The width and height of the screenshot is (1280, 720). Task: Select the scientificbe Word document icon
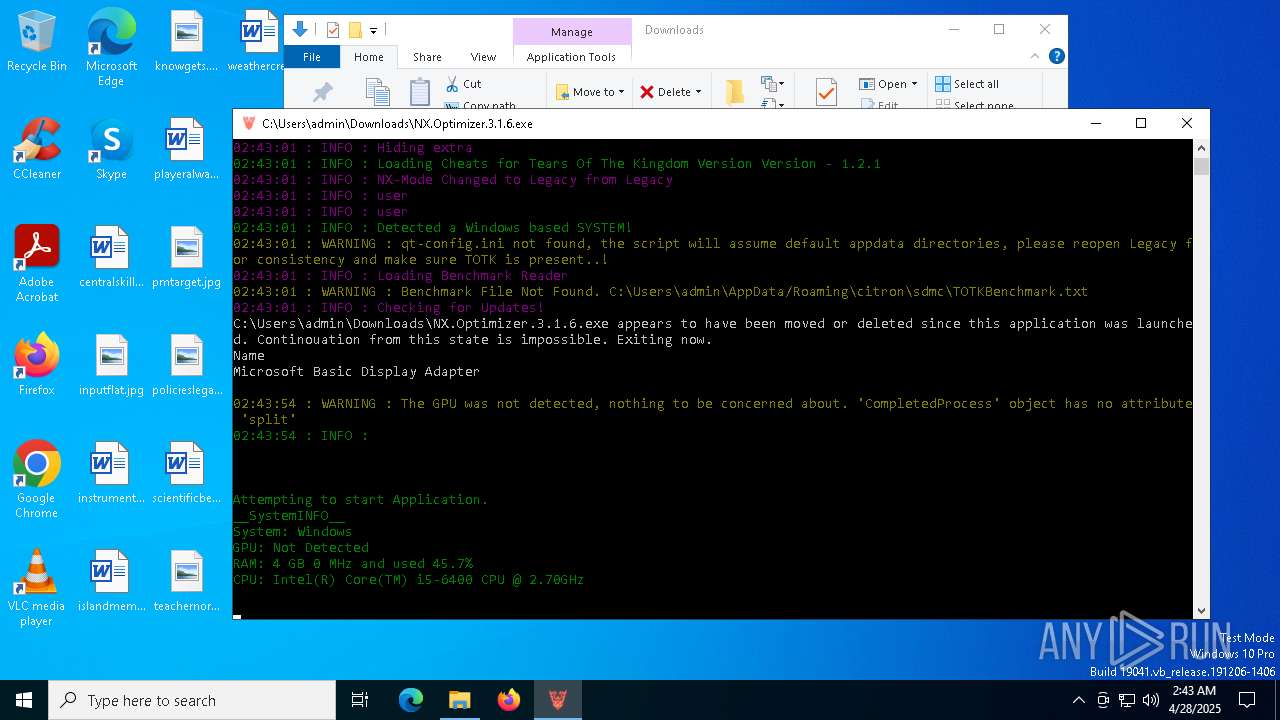(186, 473)
